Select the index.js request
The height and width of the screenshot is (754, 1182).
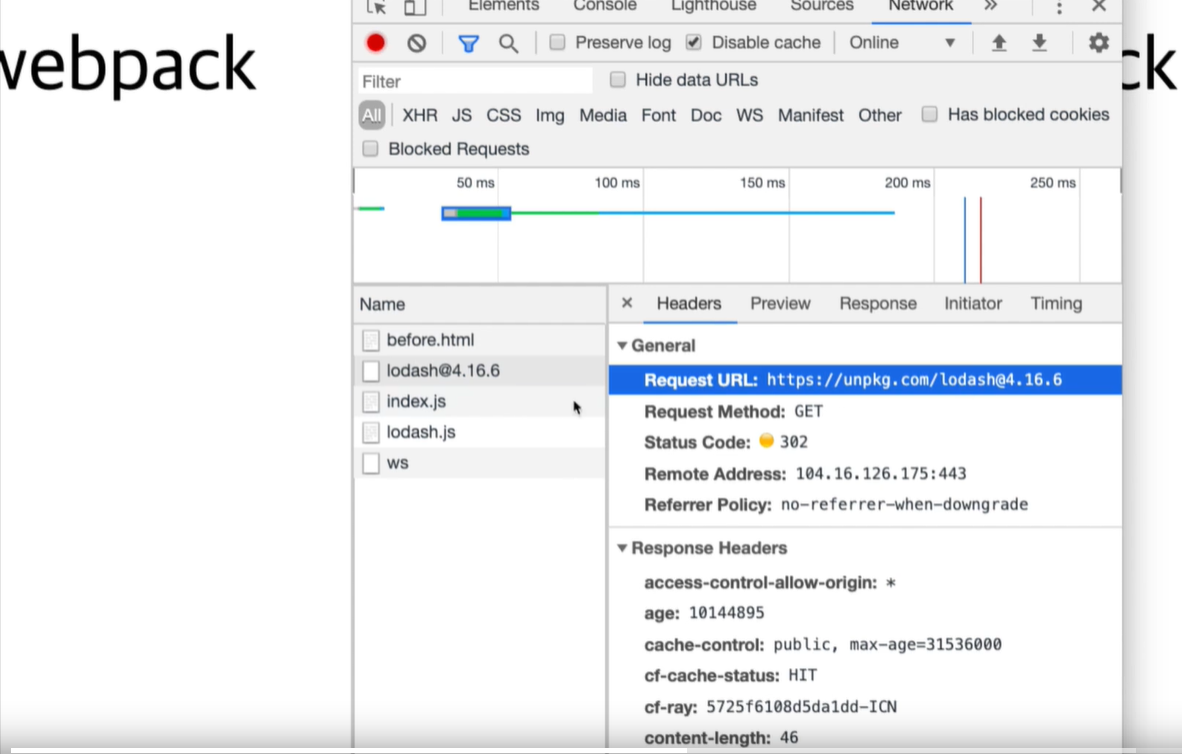tap(416, 401)
